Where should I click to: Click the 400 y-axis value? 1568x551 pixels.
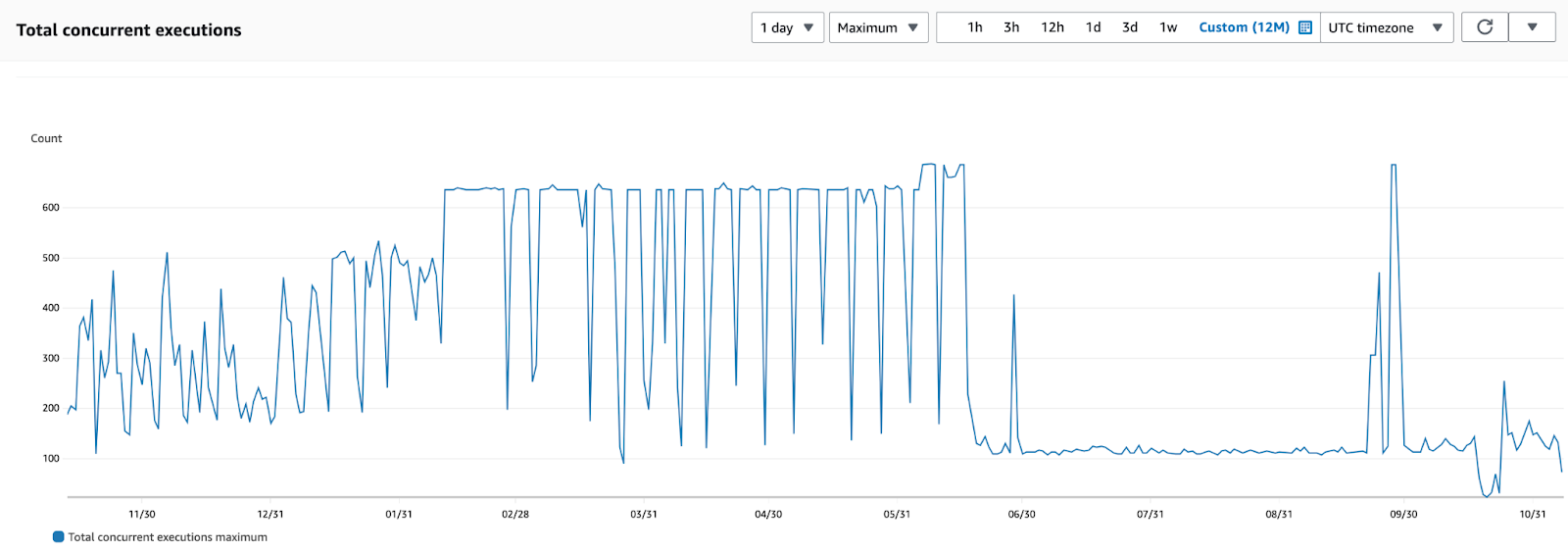(x=51, y=308)
